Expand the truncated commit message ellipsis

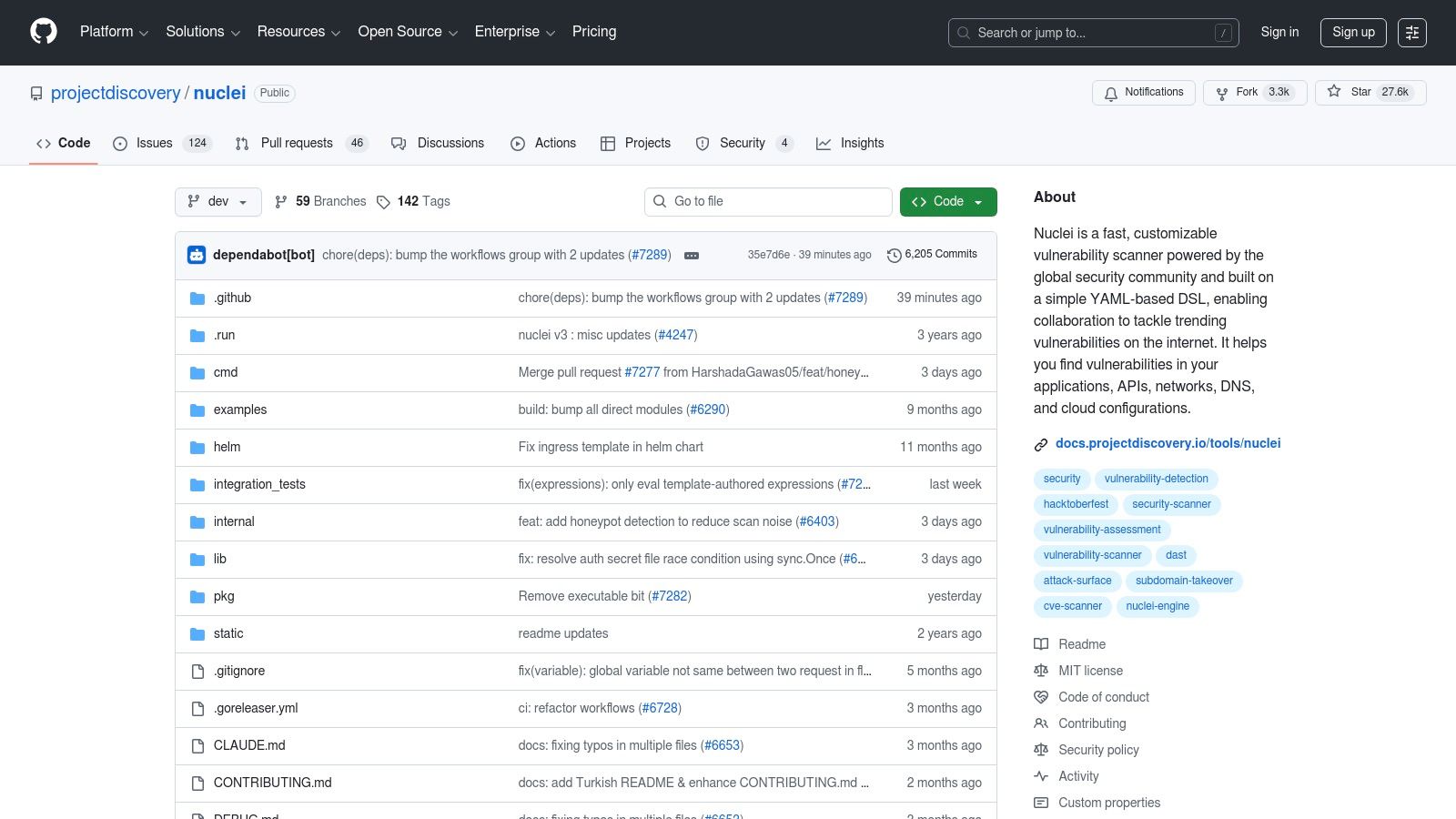pyautogui.click(x=692, y=256)
